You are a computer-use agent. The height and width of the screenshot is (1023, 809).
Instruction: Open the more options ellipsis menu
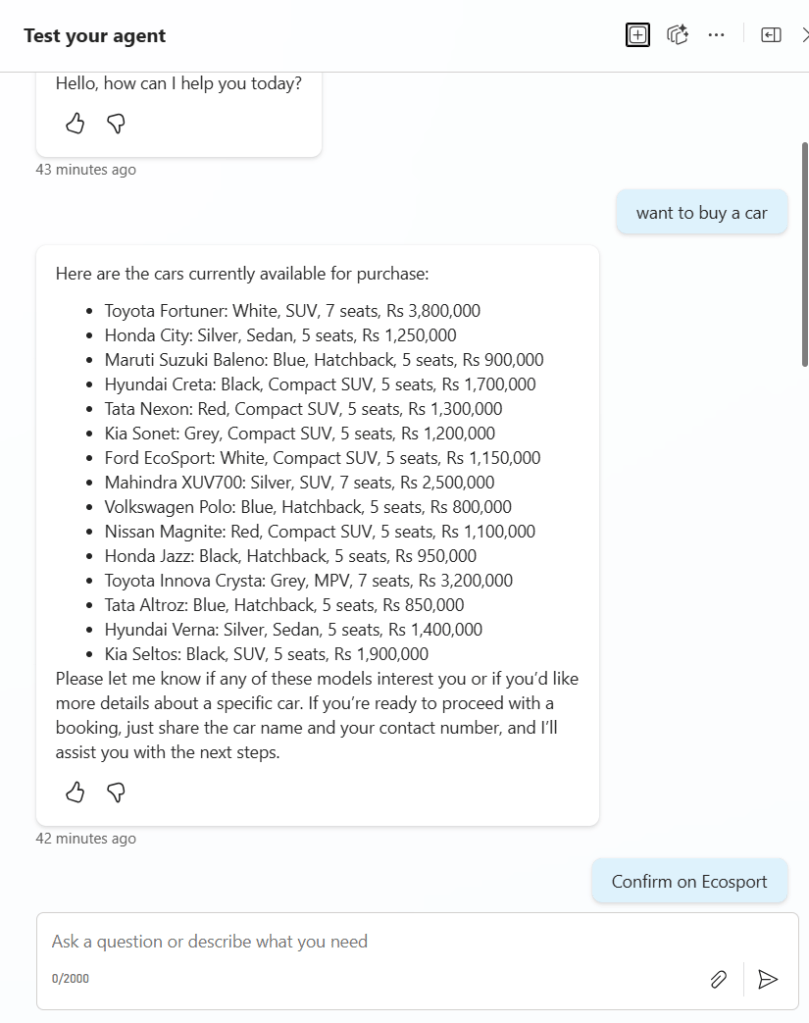[716, 35]
